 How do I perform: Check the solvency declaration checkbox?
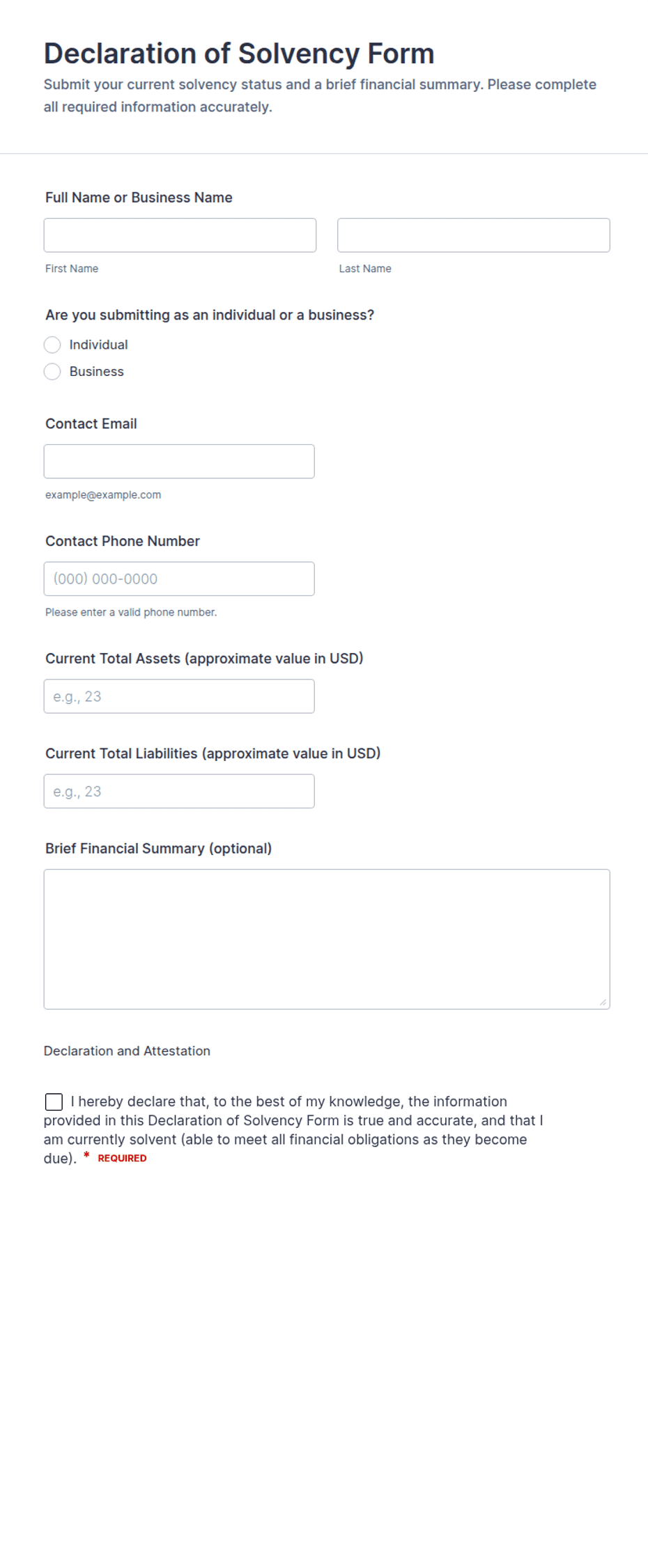coord(54,1101)
